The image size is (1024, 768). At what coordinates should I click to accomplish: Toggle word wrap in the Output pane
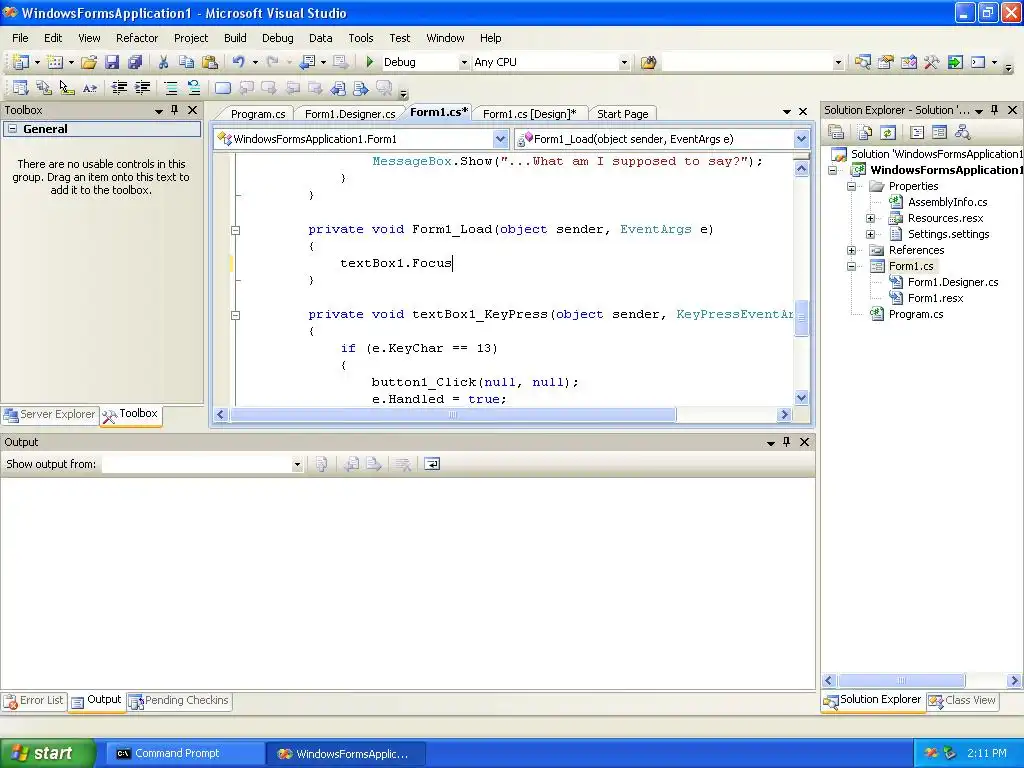pyautogui.click(x=432, y=464)
